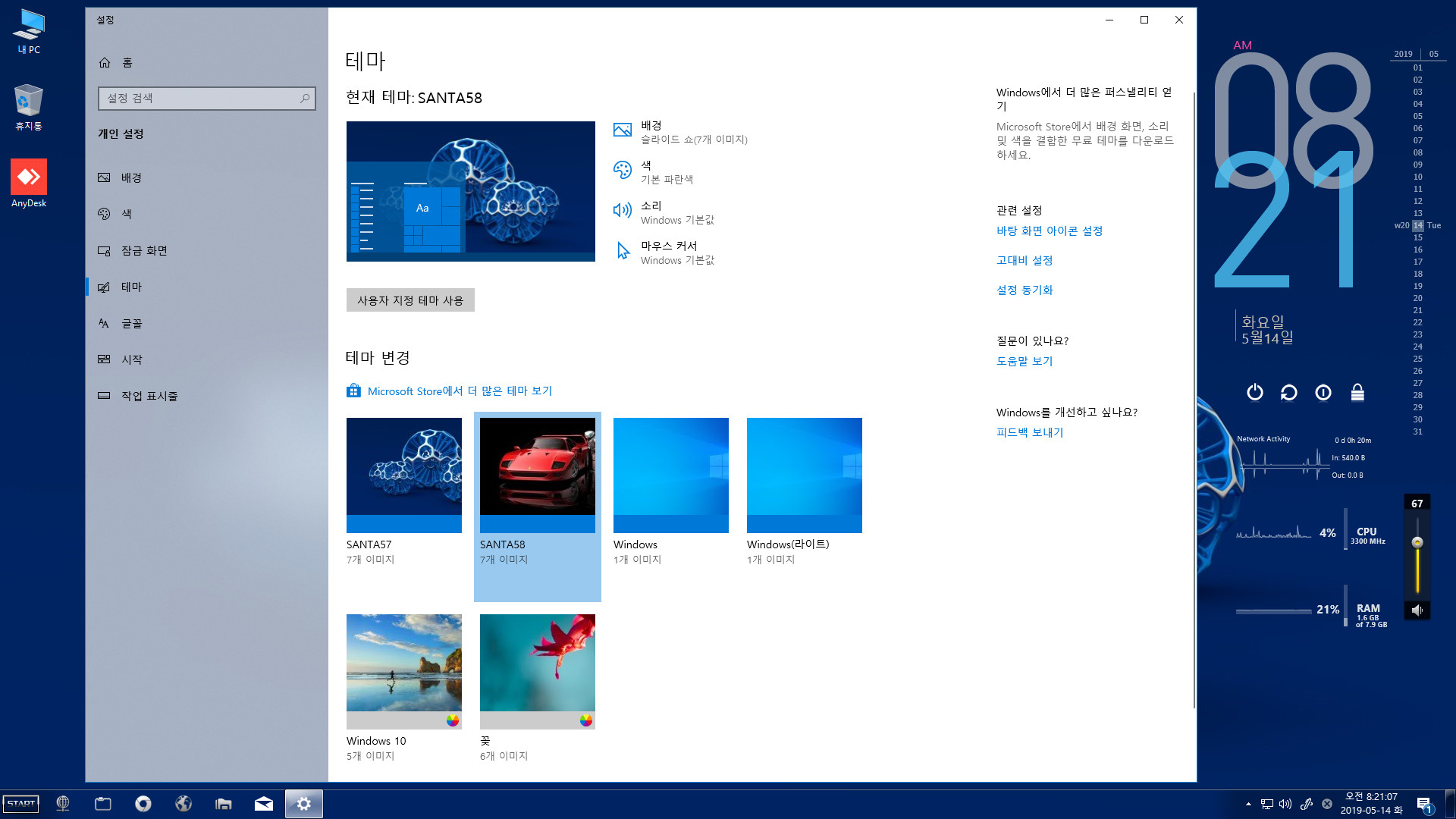Open the 글꼴 sidebar page

[206, 323]
